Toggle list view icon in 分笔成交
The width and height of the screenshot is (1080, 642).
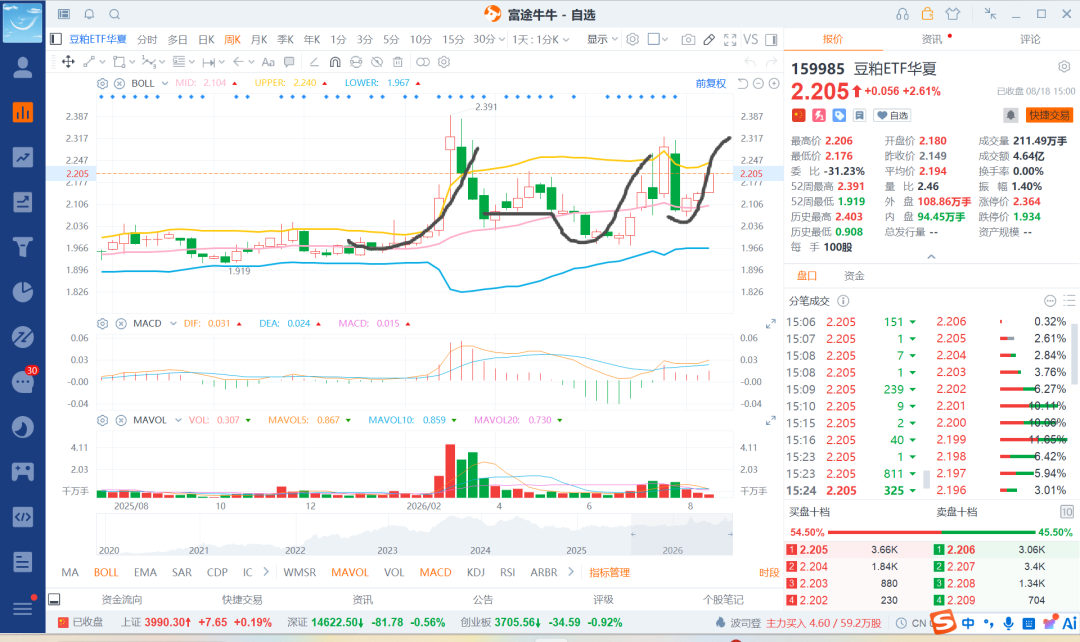click(x=1069, y=300)
